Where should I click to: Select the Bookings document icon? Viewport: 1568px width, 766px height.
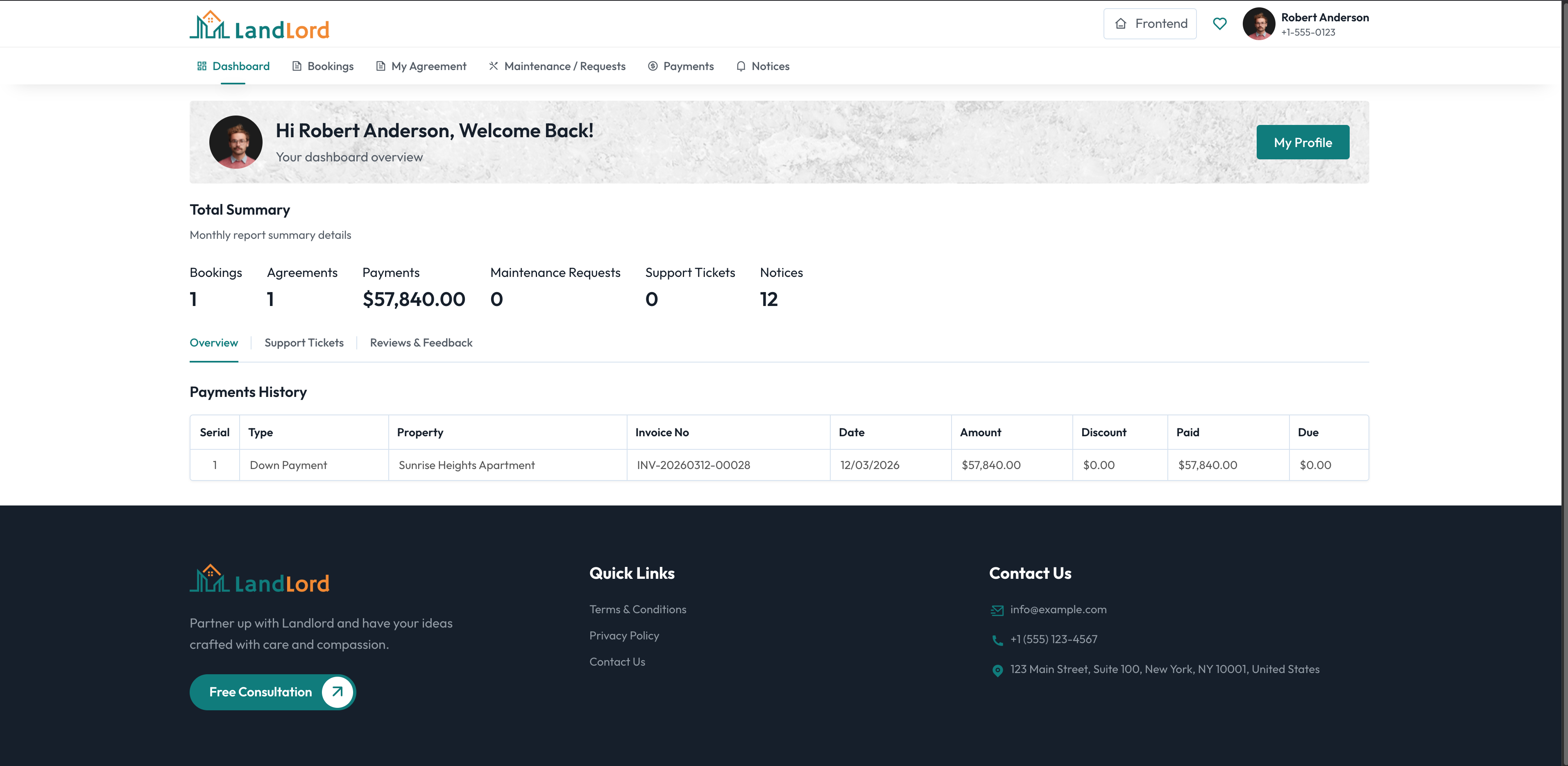[297, 66]
